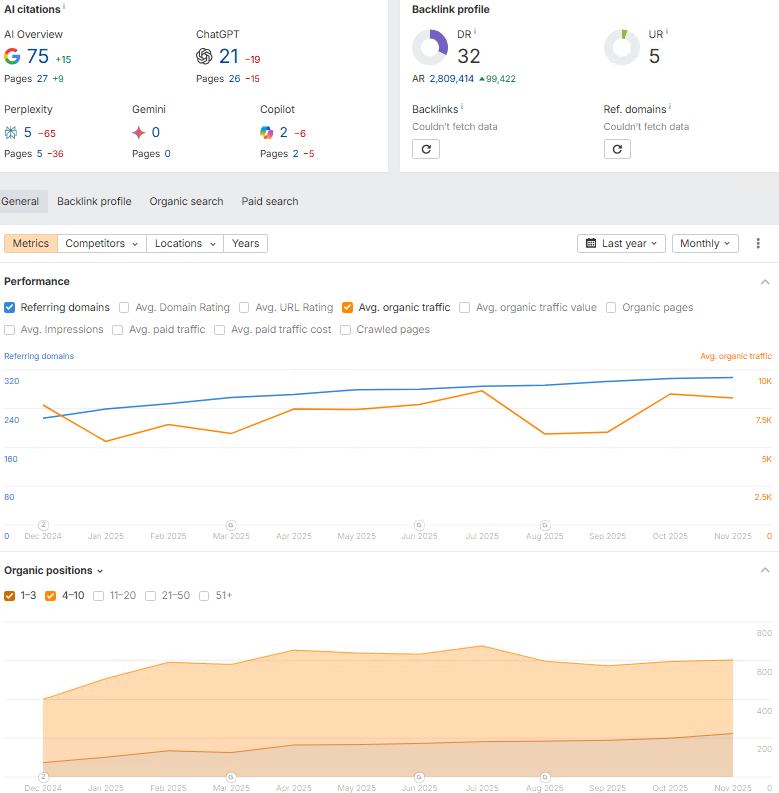
Task: Click the Dec 2024 marker in Performance chart
Action: (44, 525)
